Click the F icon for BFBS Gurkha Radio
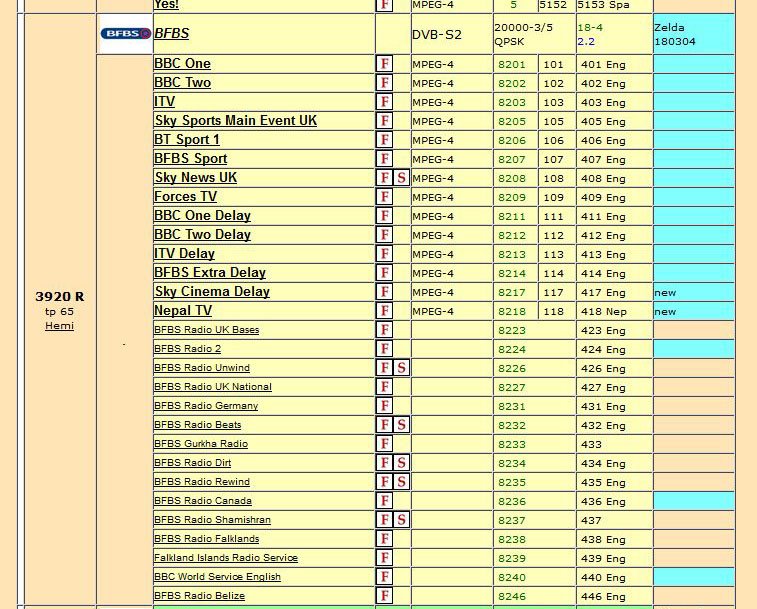Image resolution: width=757 pixels, height=609 pixels. (385, 444)
